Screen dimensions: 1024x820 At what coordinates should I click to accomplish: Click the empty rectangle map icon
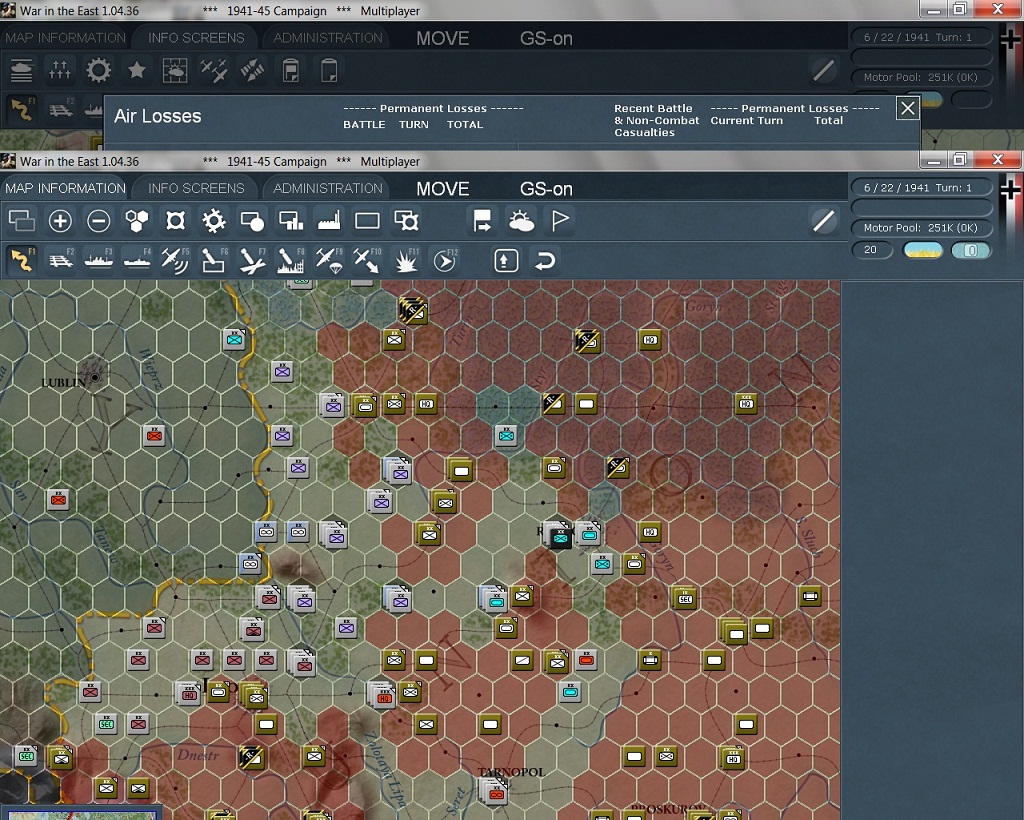pyautogui.click(x=367, y=221)
